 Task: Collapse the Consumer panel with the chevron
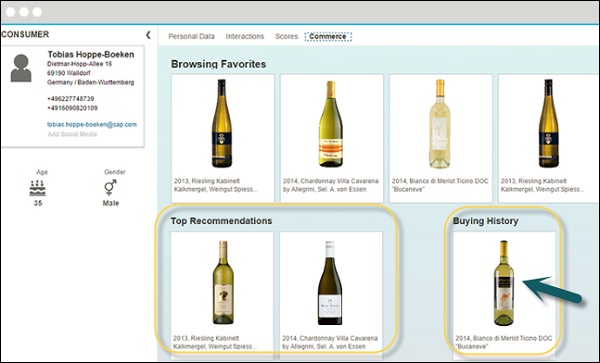click(148, 35)
